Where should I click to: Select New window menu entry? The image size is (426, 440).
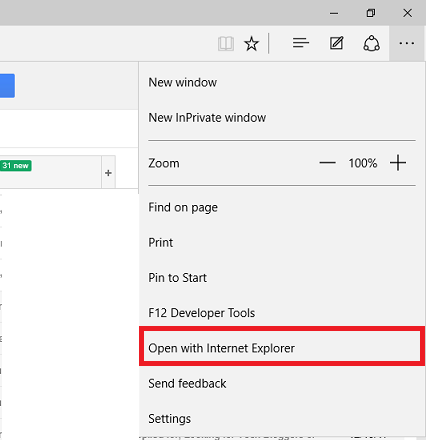tap(282, 83)
